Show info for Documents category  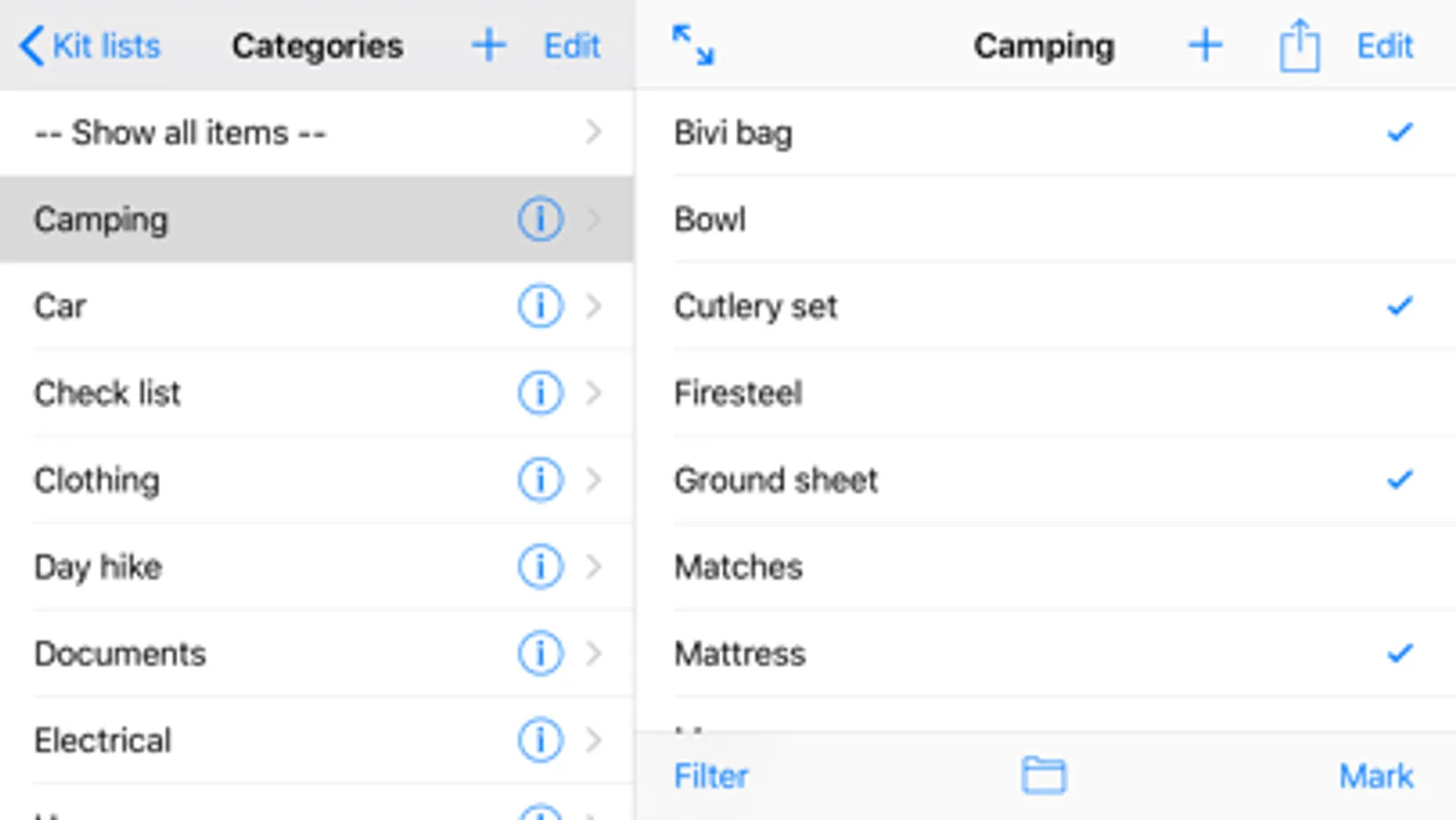click(540, 653)
